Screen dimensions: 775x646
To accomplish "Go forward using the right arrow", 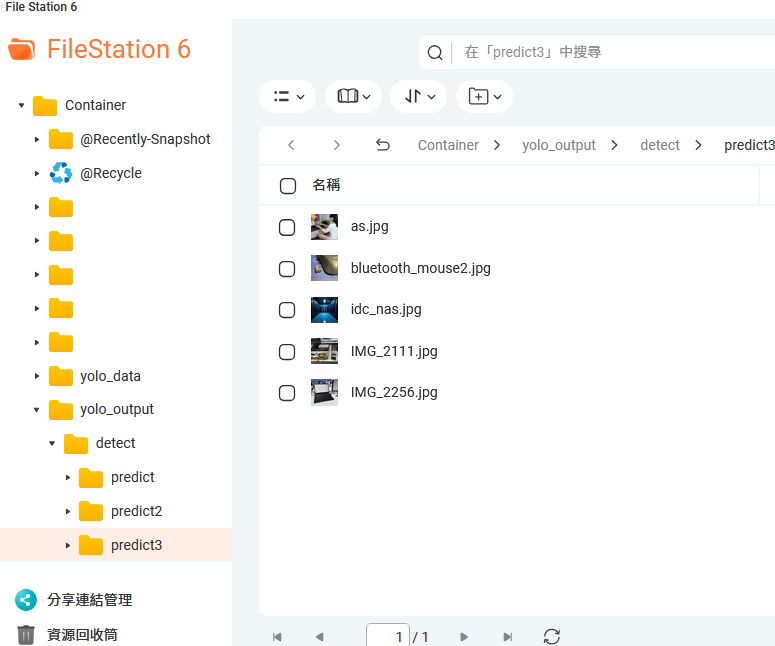I will [x=337, y=145].
